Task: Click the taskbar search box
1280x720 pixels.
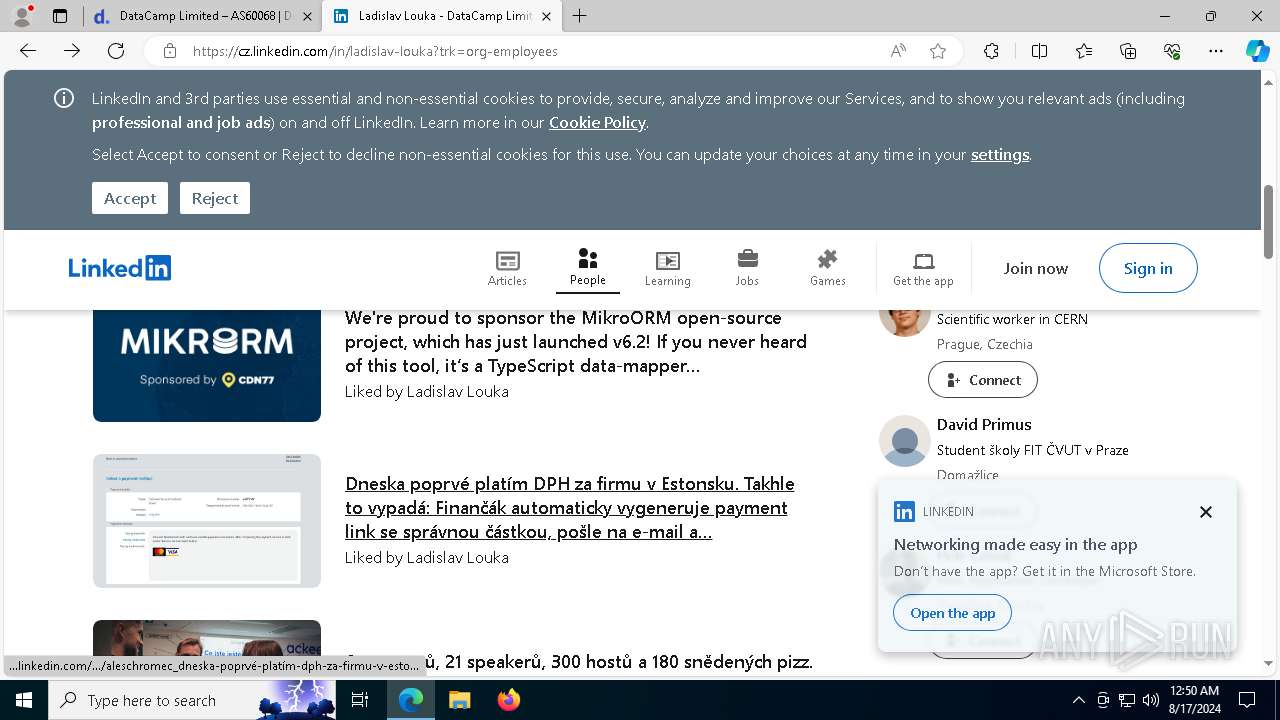Action: (x=190, y=700)
